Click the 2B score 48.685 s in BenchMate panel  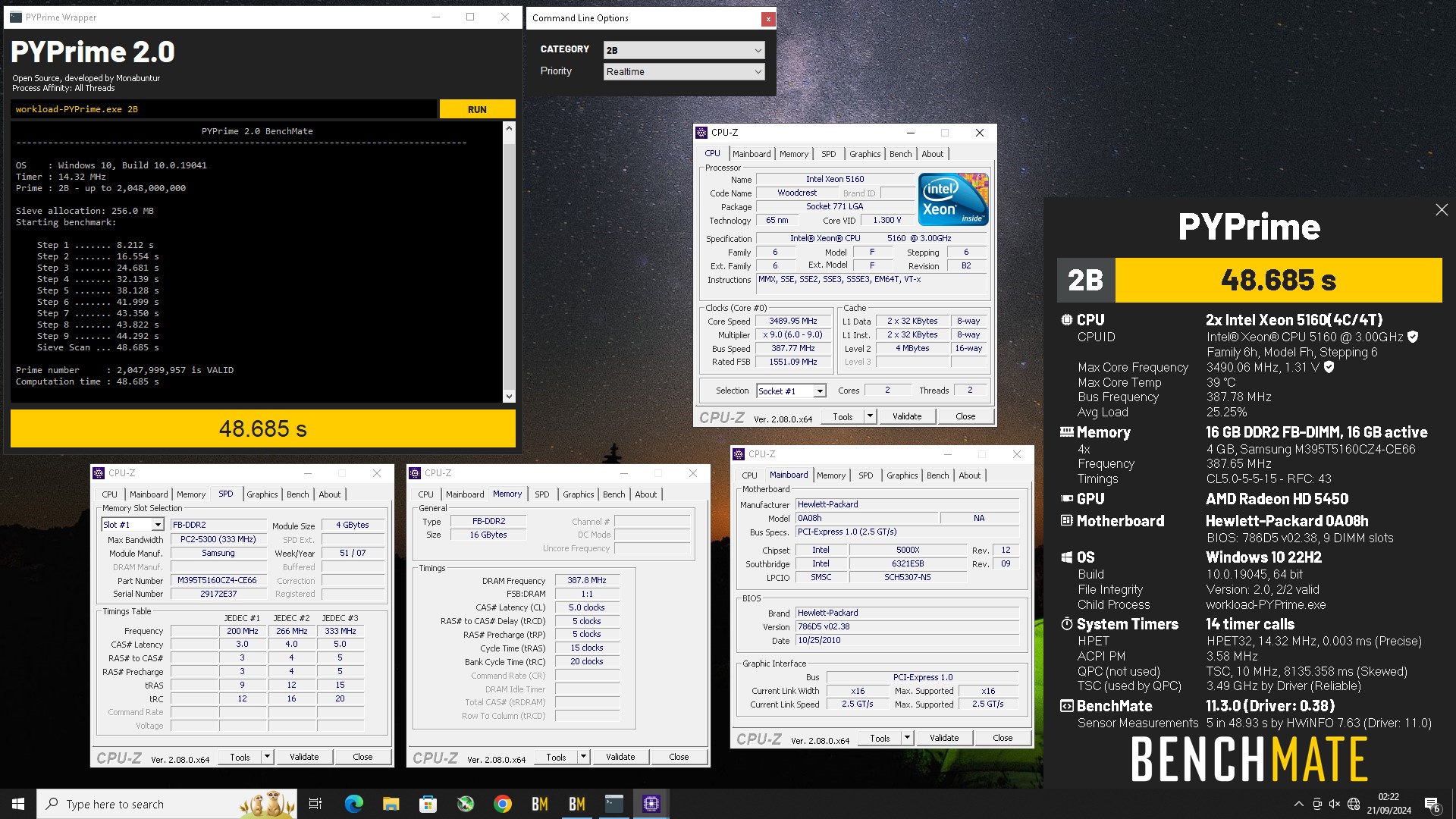[x=1279, y=281]
